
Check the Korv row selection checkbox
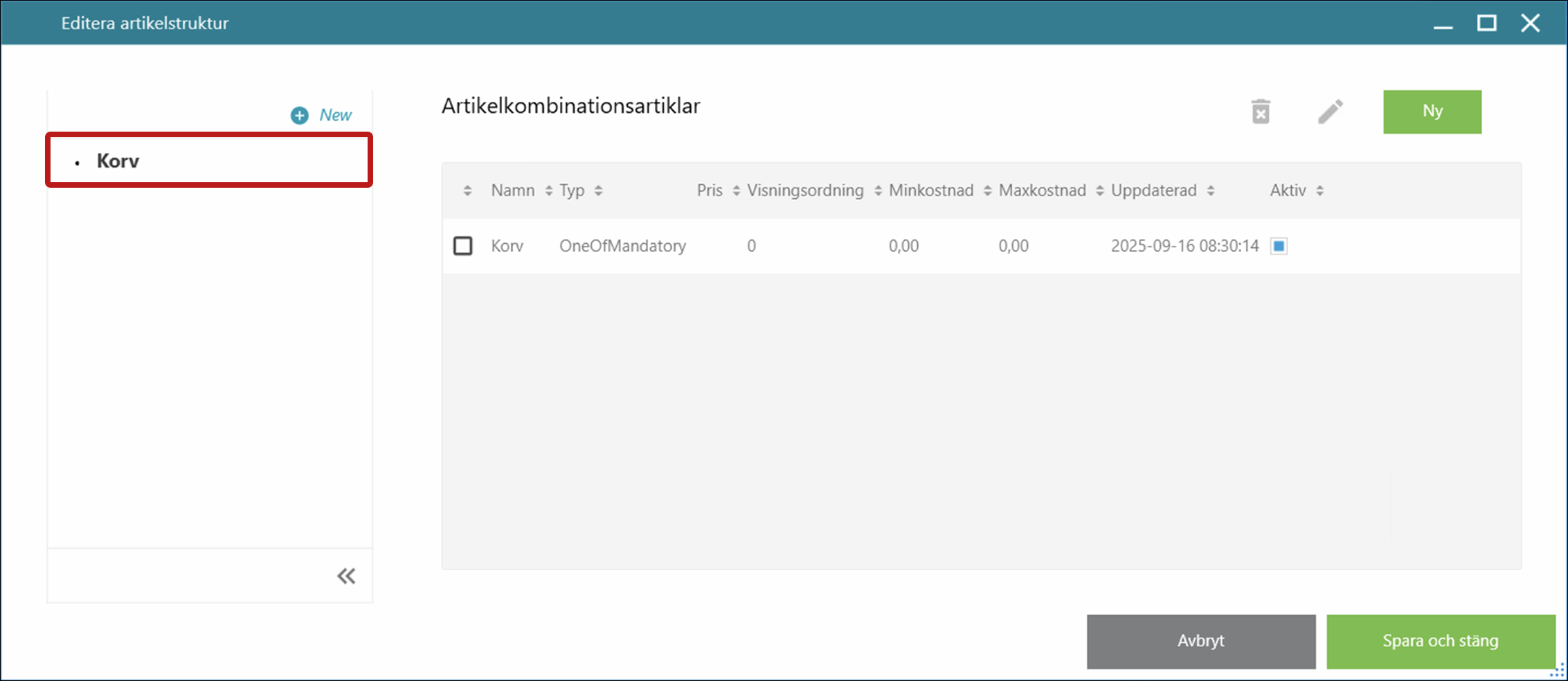coord(463,246)
